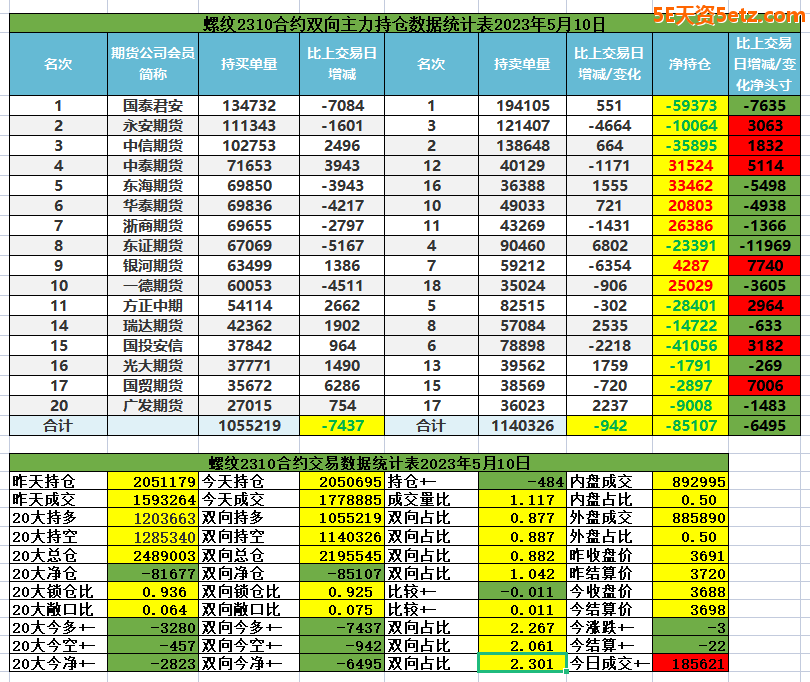Viewport: 810px width, 682px height.
Task: Click the 内盘成交 value 892995
Action: pos(691,482)
